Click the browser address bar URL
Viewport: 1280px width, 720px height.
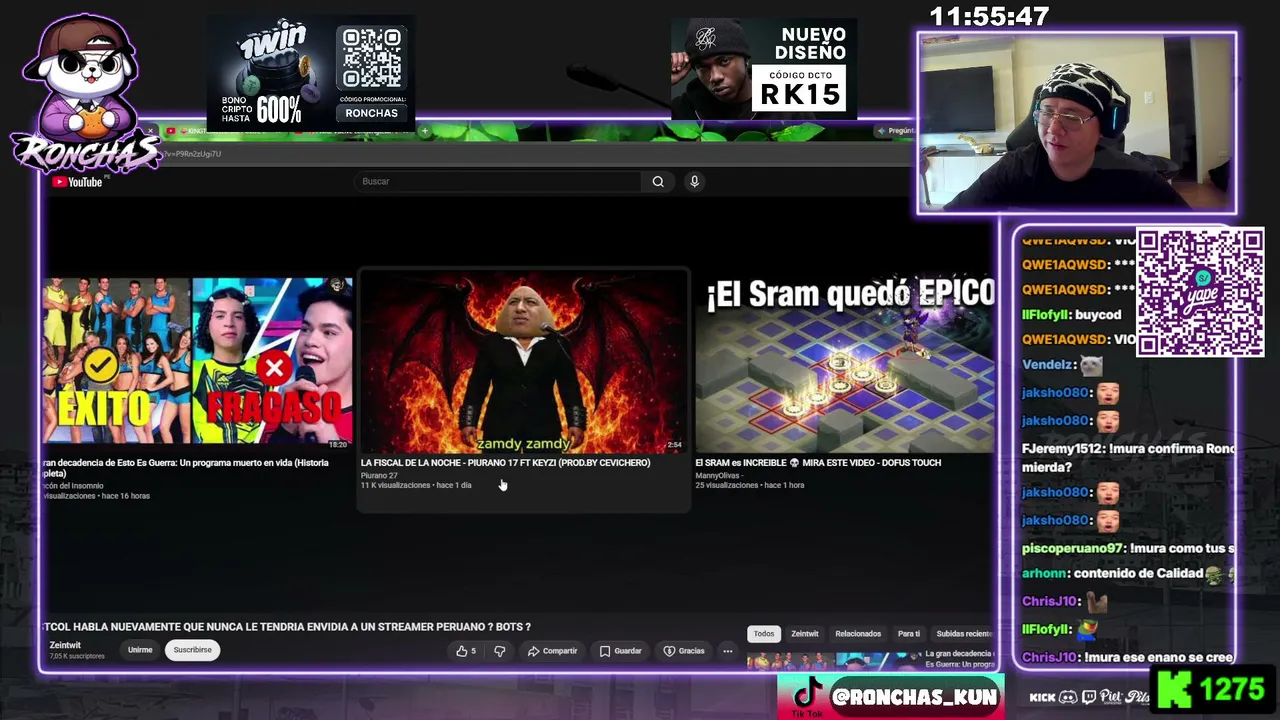coord(190,154)
